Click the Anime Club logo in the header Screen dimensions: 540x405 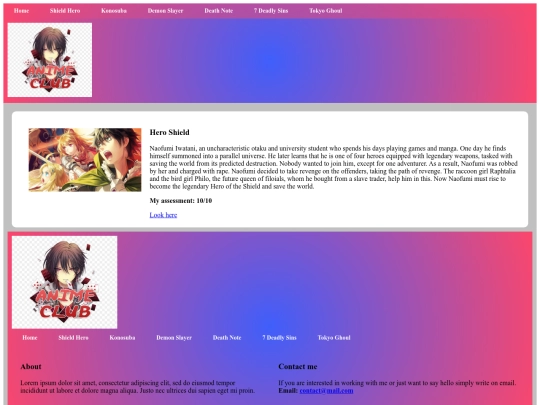[x=50, y=60]
